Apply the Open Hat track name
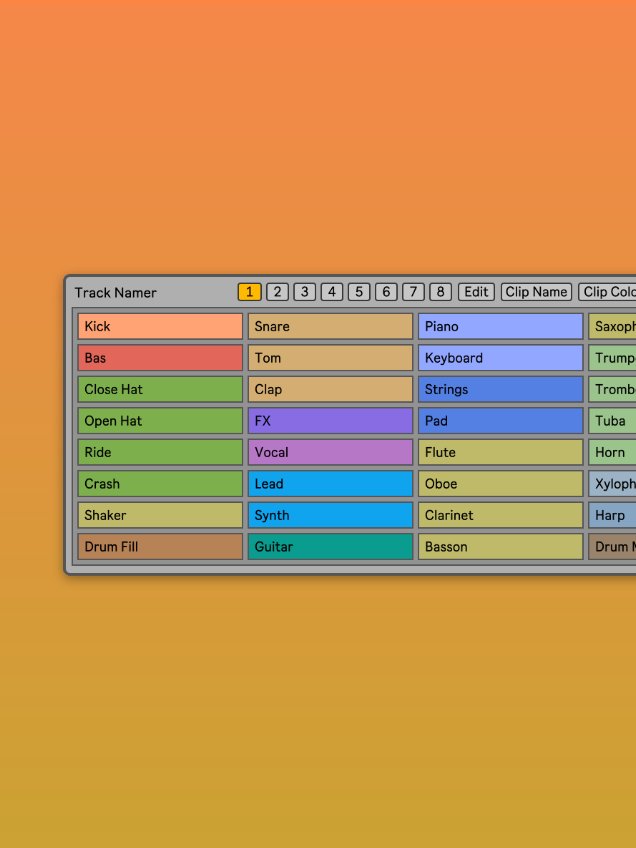The image size is (636, 848). click(160, 421)
